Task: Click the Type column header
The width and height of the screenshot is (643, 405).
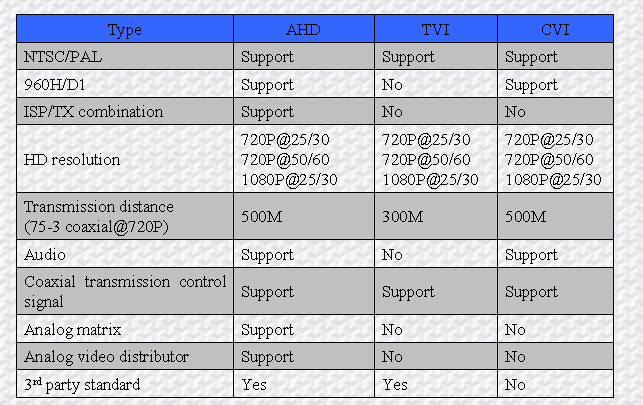Action: (125, 29)
